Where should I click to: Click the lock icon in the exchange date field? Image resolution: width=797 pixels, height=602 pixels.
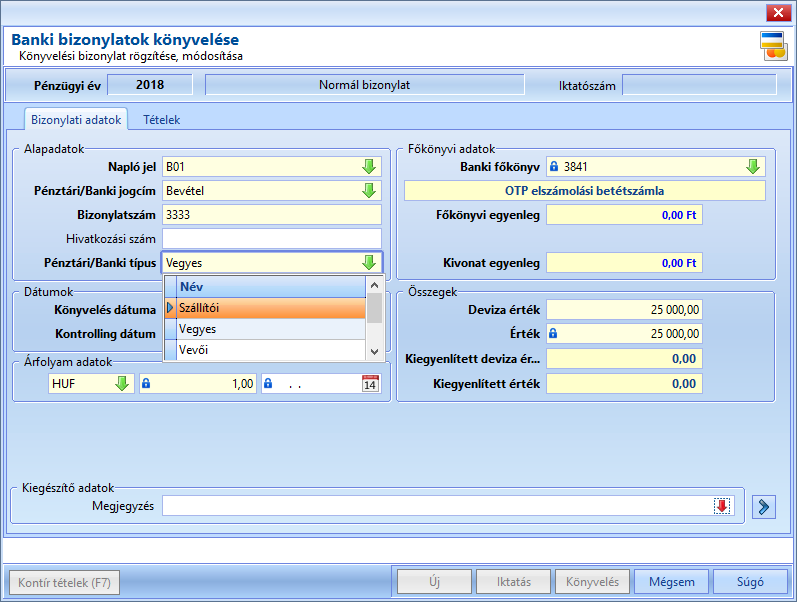click(268, 383)
